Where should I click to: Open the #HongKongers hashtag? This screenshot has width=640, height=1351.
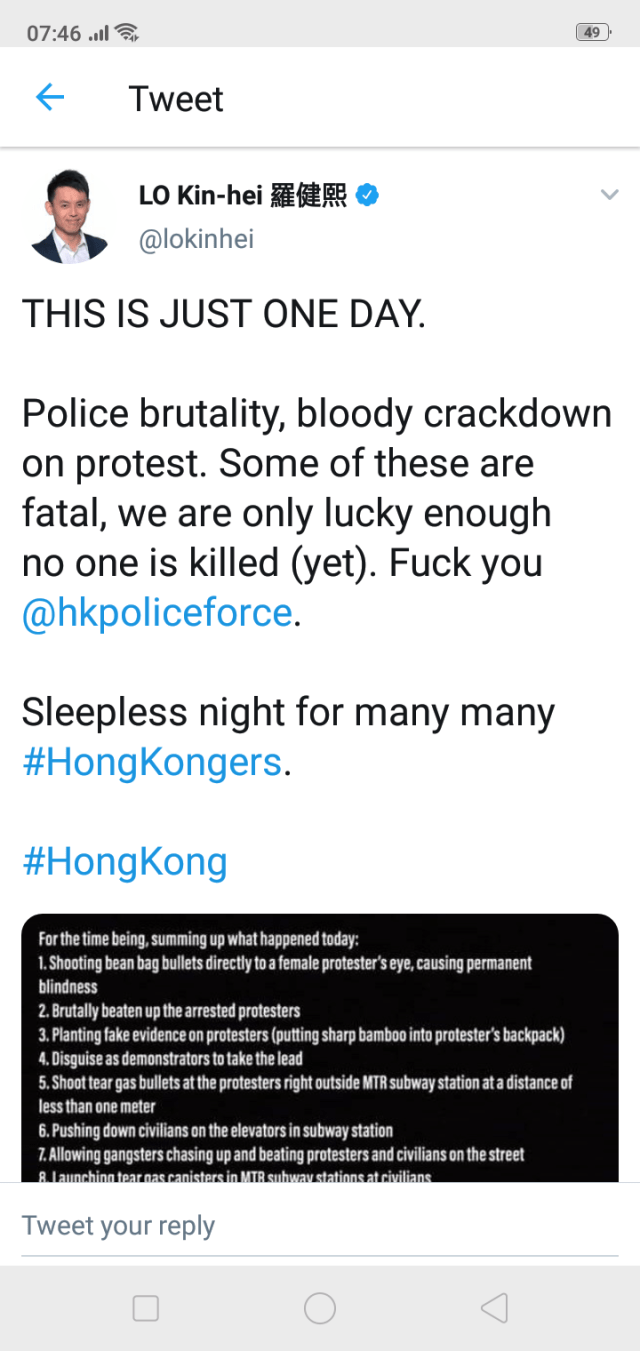click(152, 762)
